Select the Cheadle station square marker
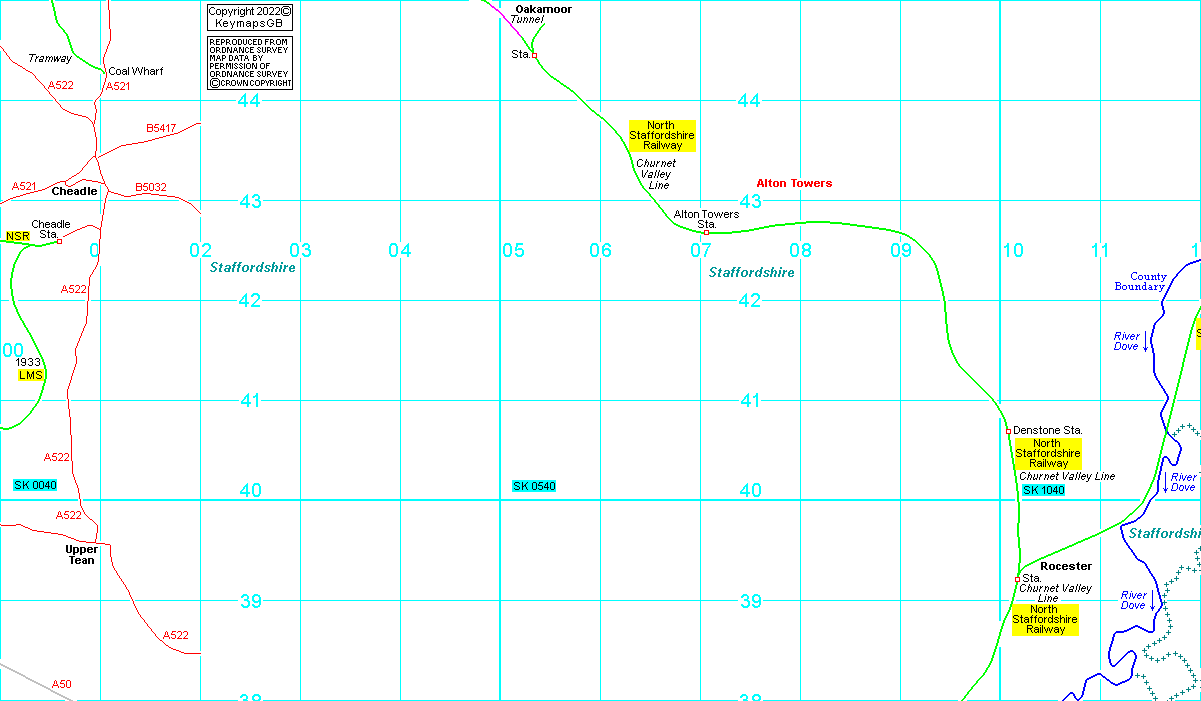The image size is (1201, 701). pos(59,241)
